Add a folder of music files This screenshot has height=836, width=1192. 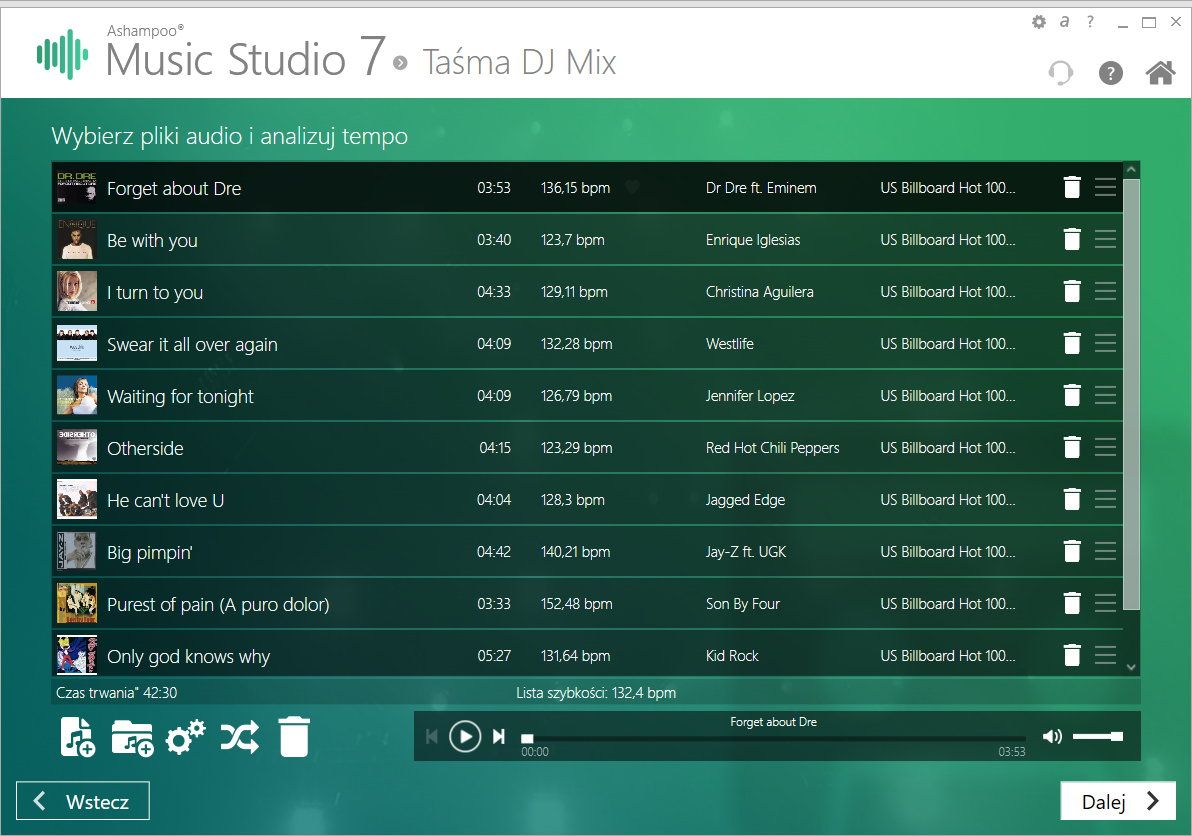[x=132, y=738]
